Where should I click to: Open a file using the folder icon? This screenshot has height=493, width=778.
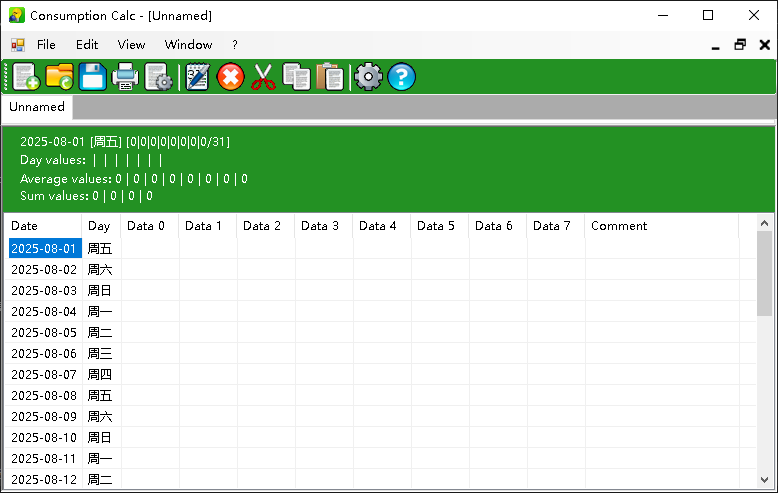coord(59,77)
